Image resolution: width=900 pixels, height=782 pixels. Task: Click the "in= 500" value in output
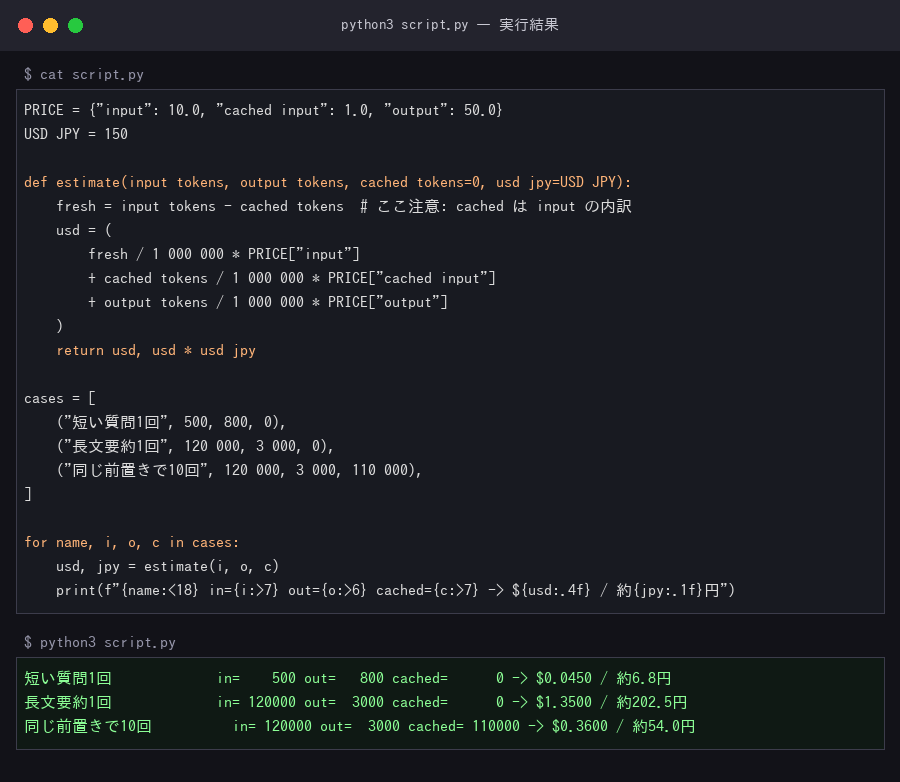click(x=257, y=679)
